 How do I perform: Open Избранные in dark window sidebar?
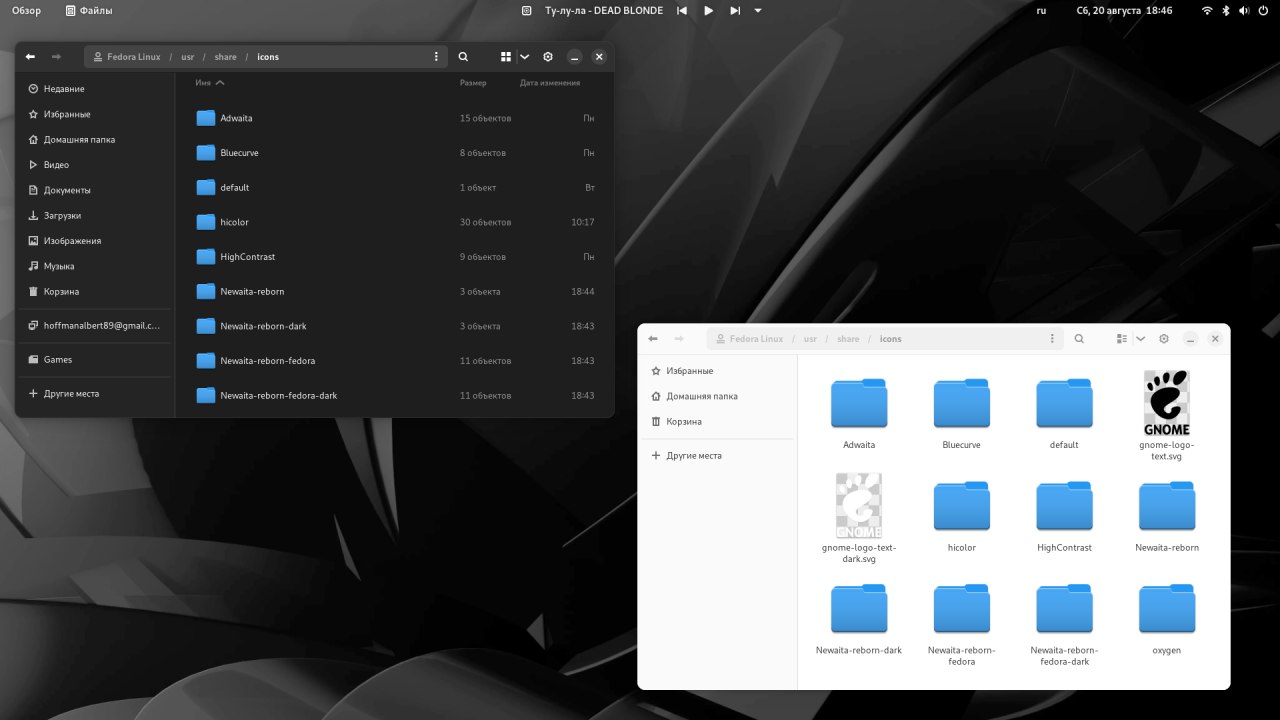coord(95,114)
